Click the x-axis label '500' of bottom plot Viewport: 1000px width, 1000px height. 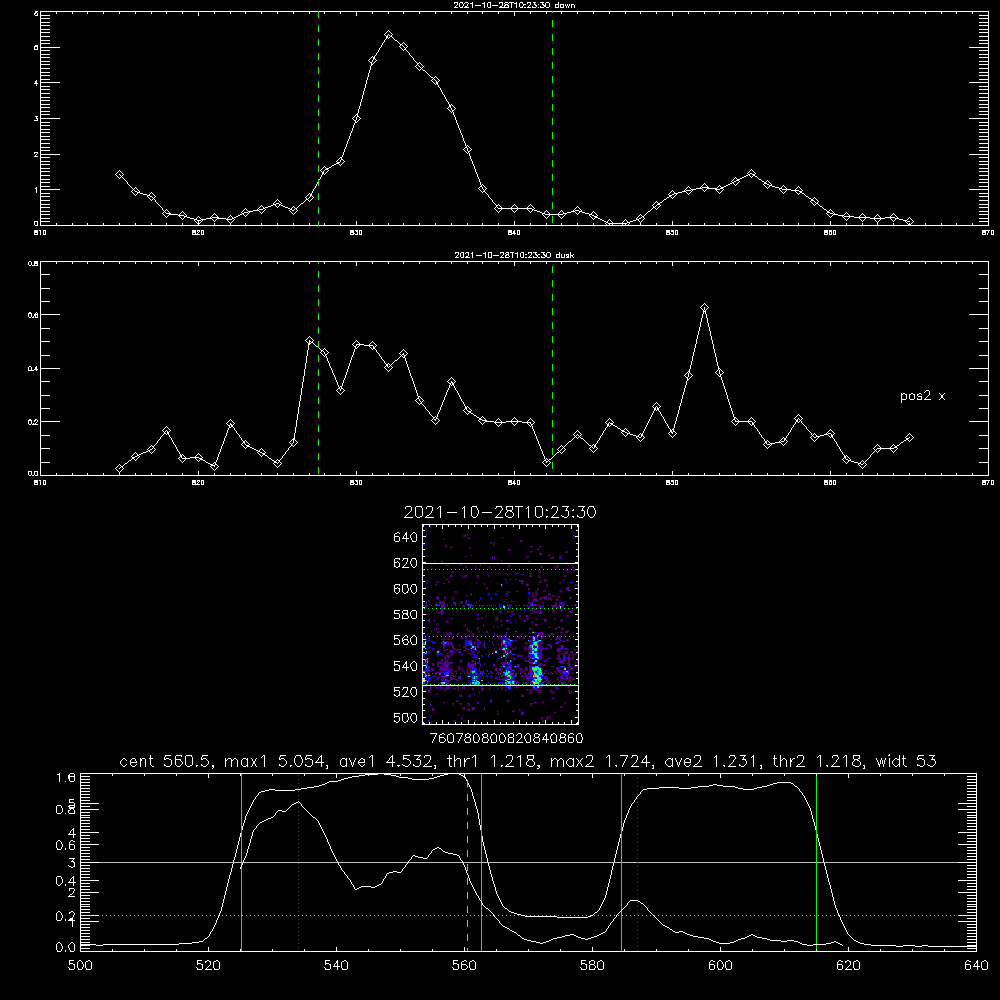pyautogui.click(x=80, y=966)
